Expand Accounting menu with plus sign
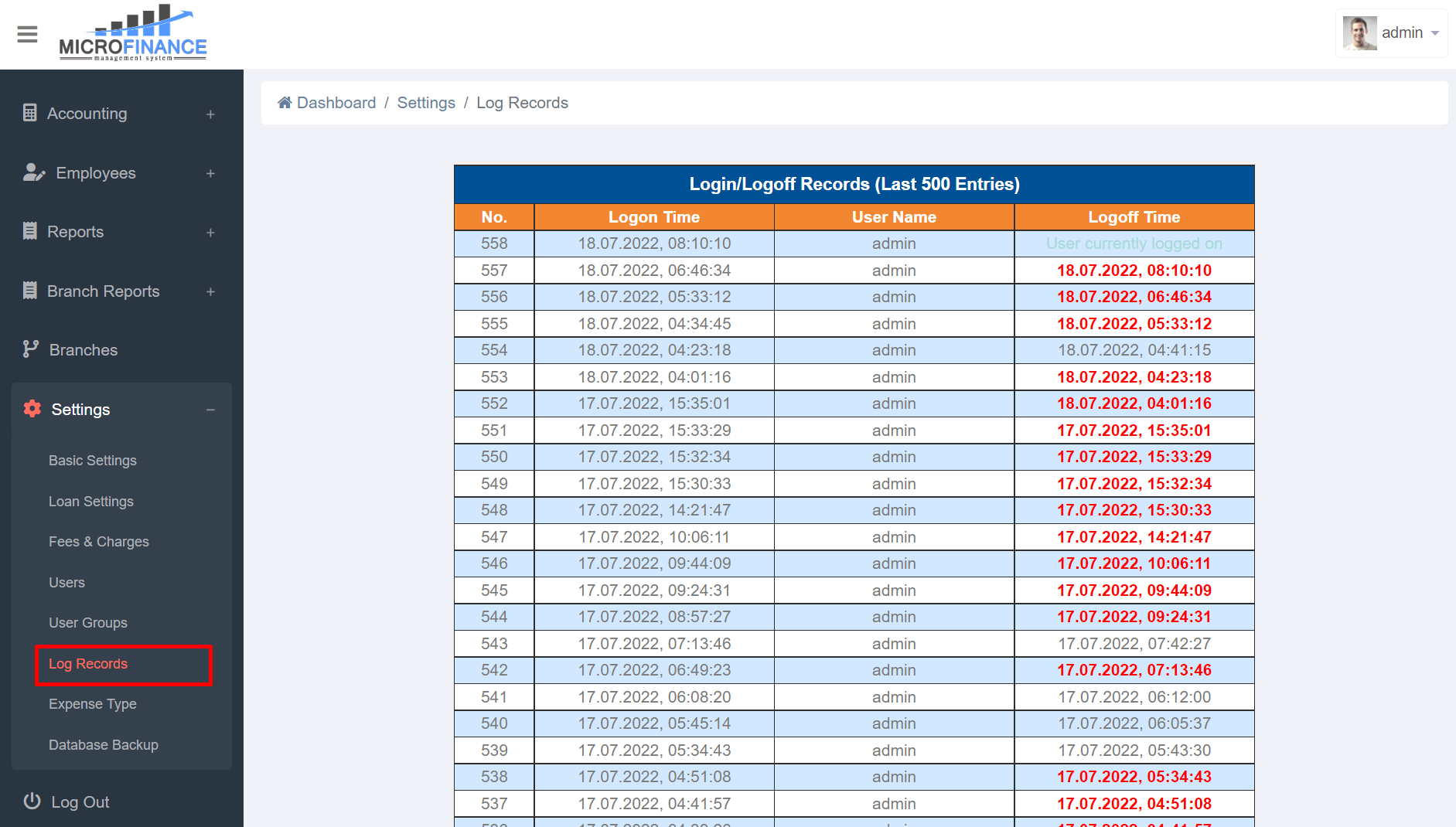The height and width of the screenshot is (827, 1456). (x=210, y=114)
